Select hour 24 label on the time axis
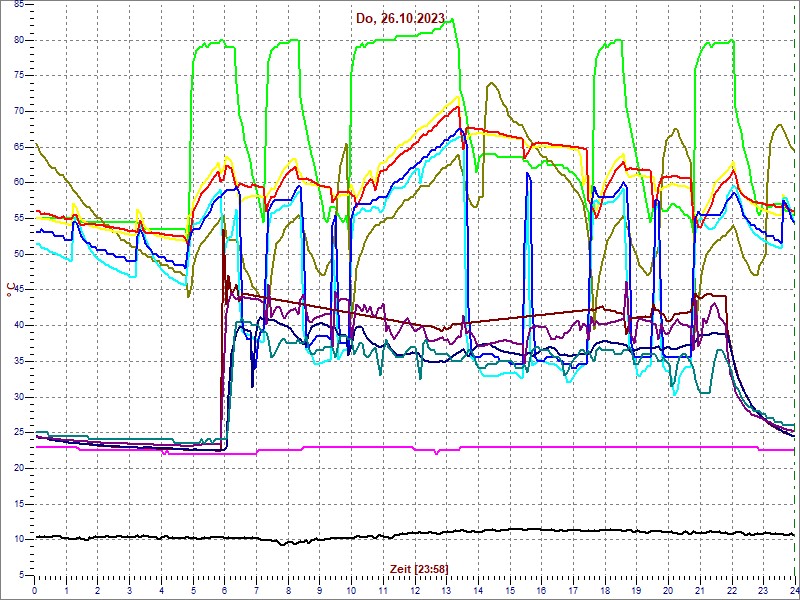 [x=793, y=590]
